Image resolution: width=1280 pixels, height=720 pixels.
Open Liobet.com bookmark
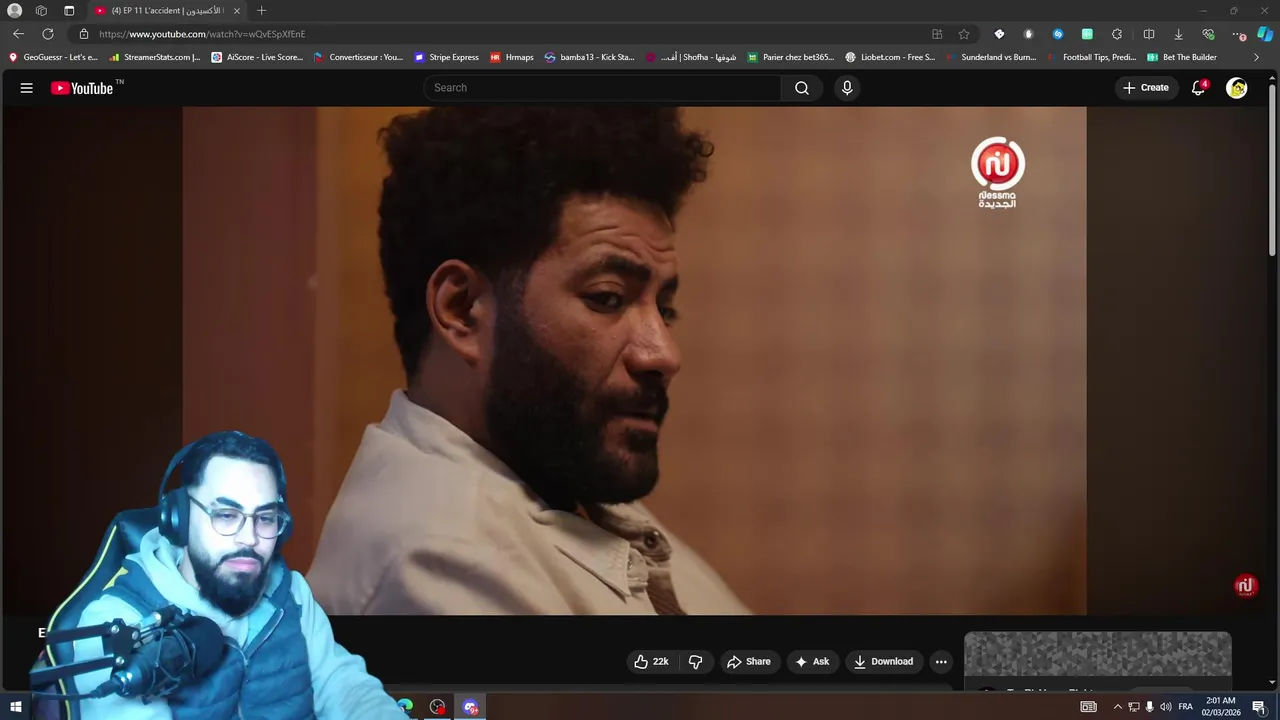pos(890,57)
